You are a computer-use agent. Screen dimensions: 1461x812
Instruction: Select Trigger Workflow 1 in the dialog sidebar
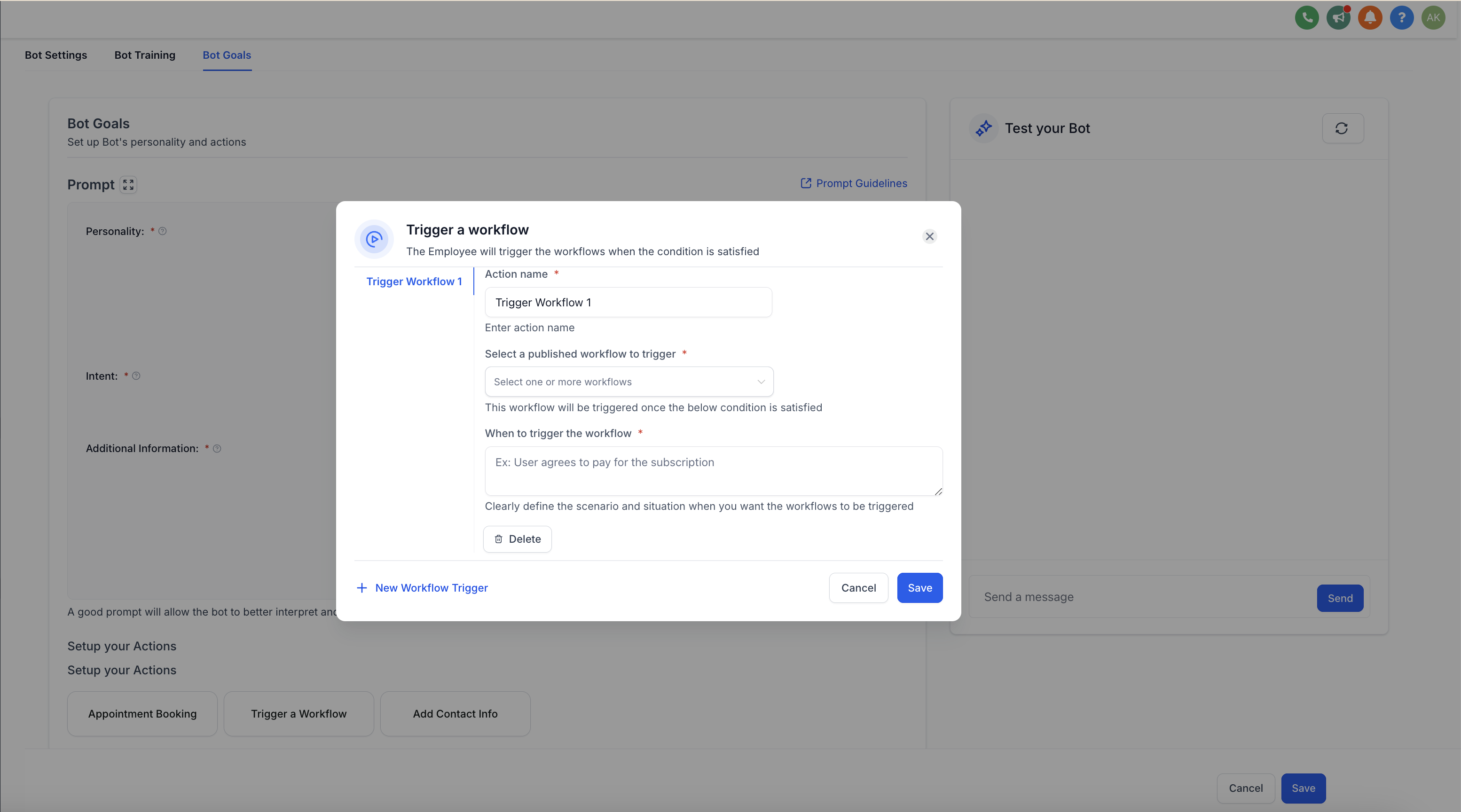414,281
